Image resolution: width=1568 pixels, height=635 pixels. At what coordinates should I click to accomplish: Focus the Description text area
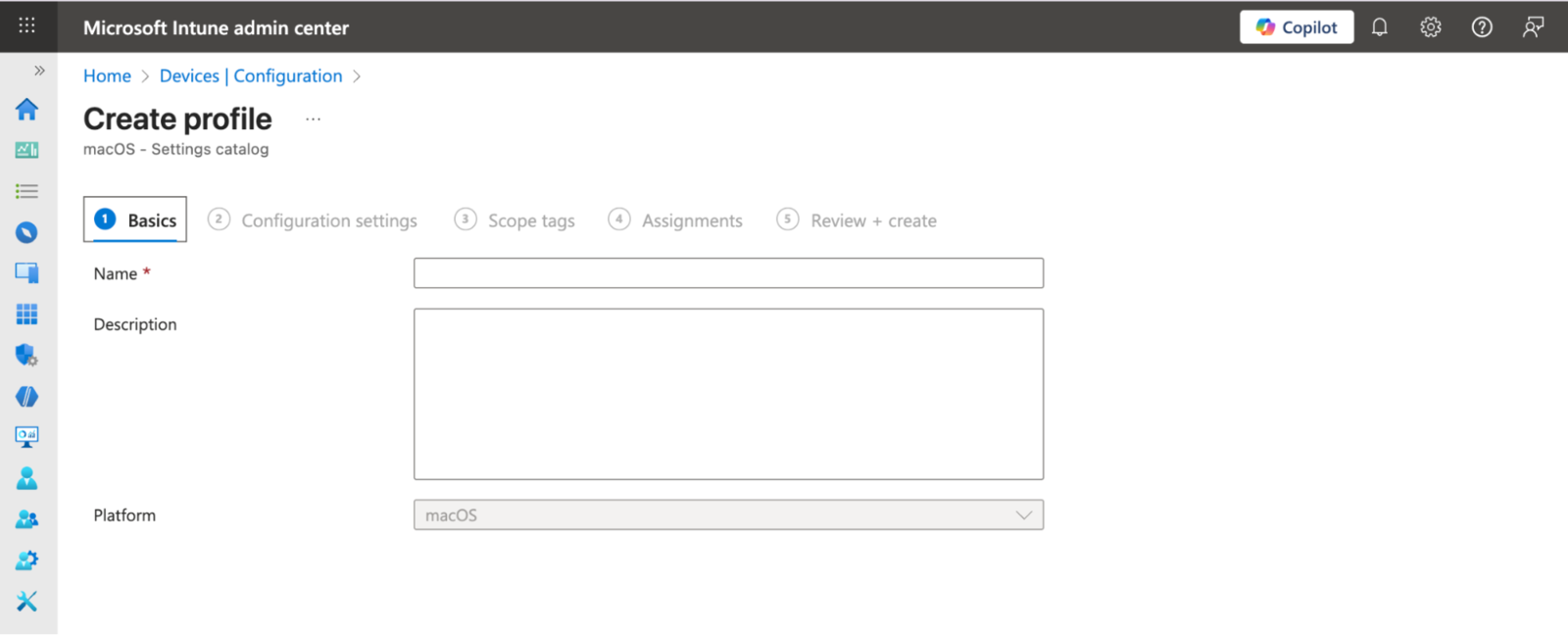pyautogui.click(x=728, y=394)
